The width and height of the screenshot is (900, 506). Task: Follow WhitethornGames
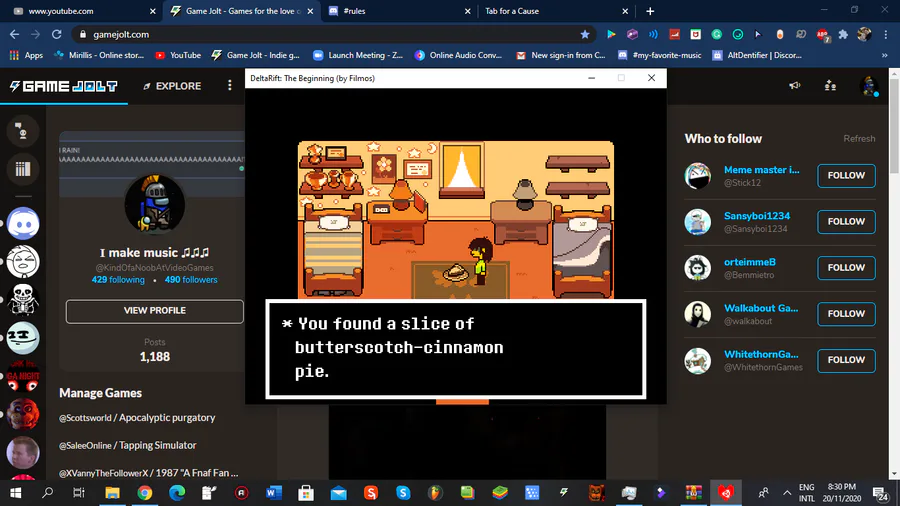846,360
